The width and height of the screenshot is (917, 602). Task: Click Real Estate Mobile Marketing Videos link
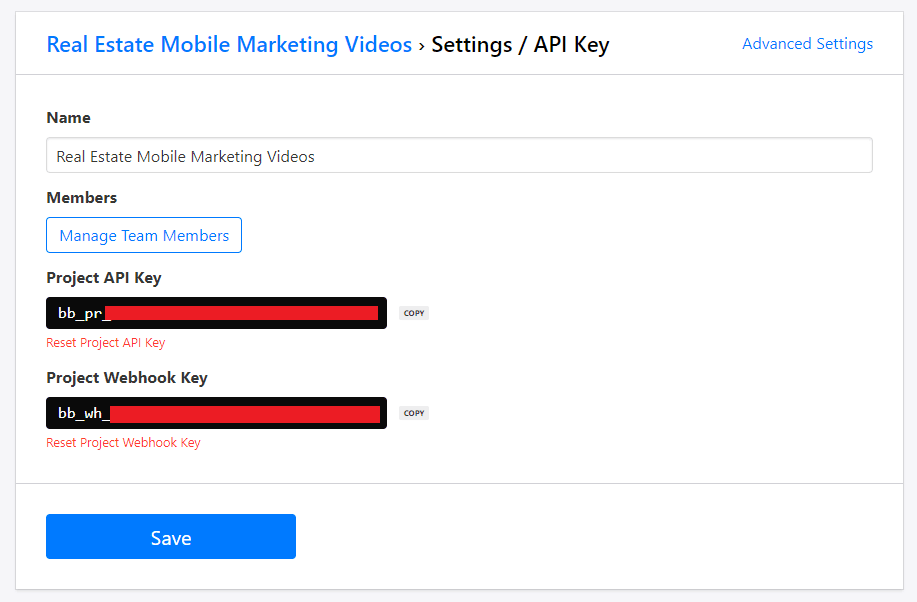click(228, 44)
